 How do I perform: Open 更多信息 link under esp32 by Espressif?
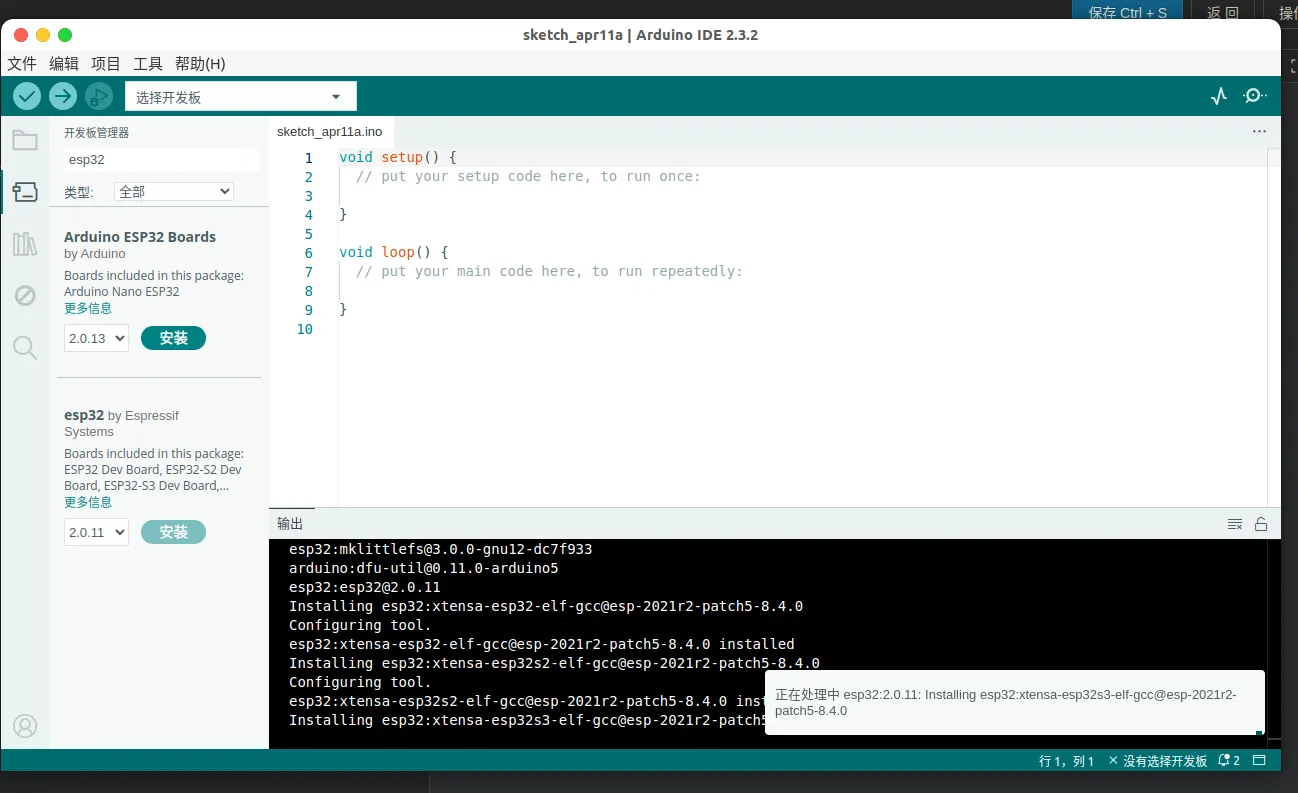[x=88, y=502]
